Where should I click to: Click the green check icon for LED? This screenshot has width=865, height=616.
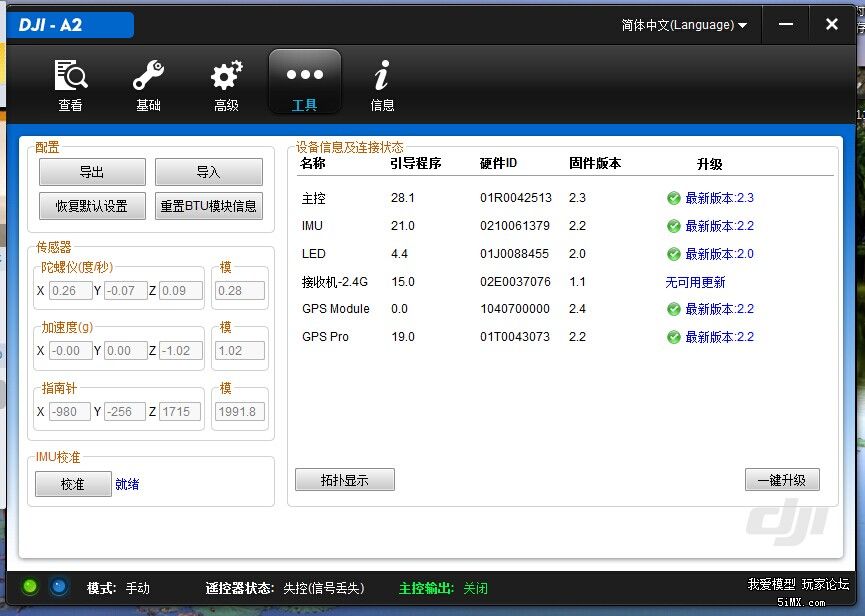point(674,254)
